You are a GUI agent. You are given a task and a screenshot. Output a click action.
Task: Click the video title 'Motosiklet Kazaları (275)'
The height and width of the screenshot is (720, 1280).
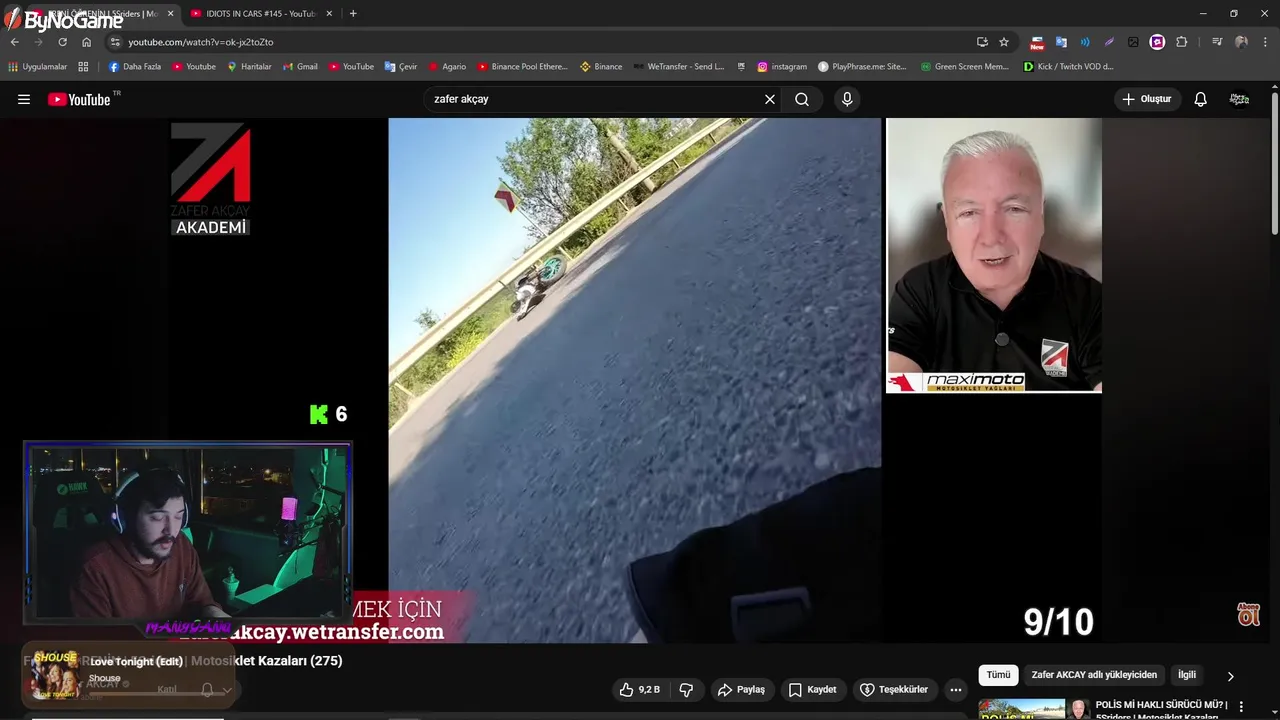pyautogui.click(x=267, y=661)
